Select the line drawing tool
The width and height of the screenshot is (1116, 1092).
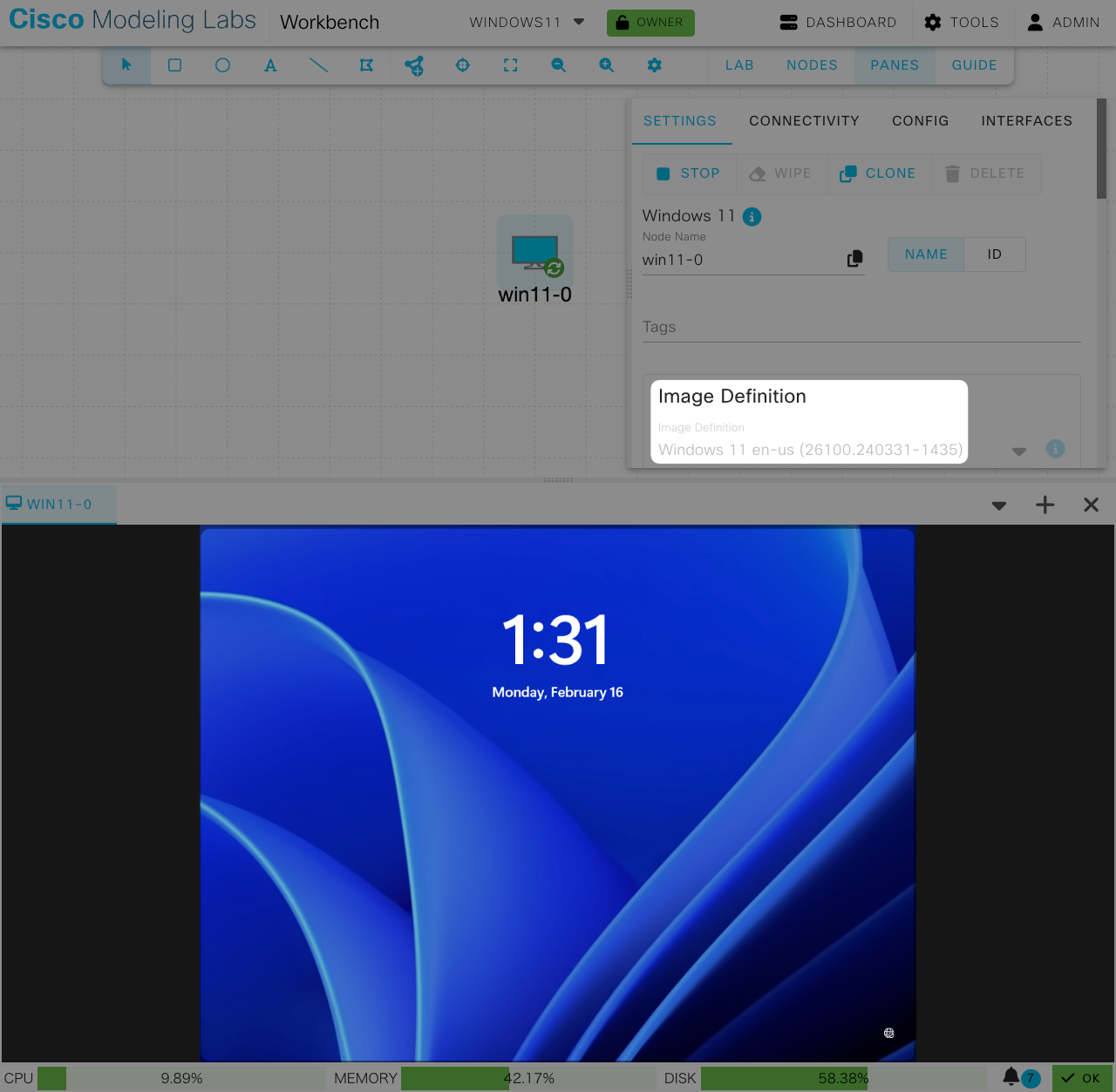click(x=318, y=65)
